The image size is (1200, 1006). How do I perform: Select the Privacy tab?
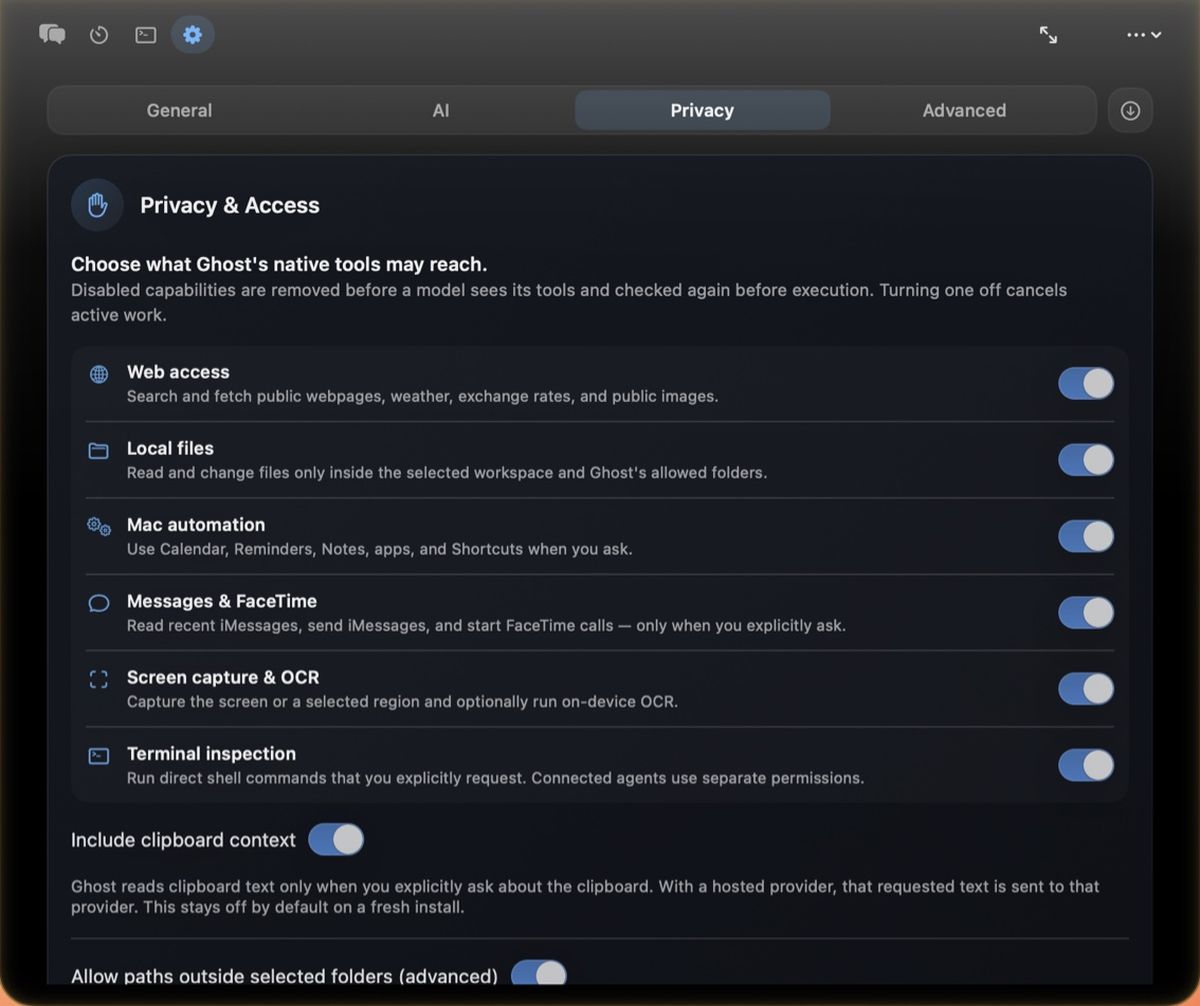[x=702, y=110]
